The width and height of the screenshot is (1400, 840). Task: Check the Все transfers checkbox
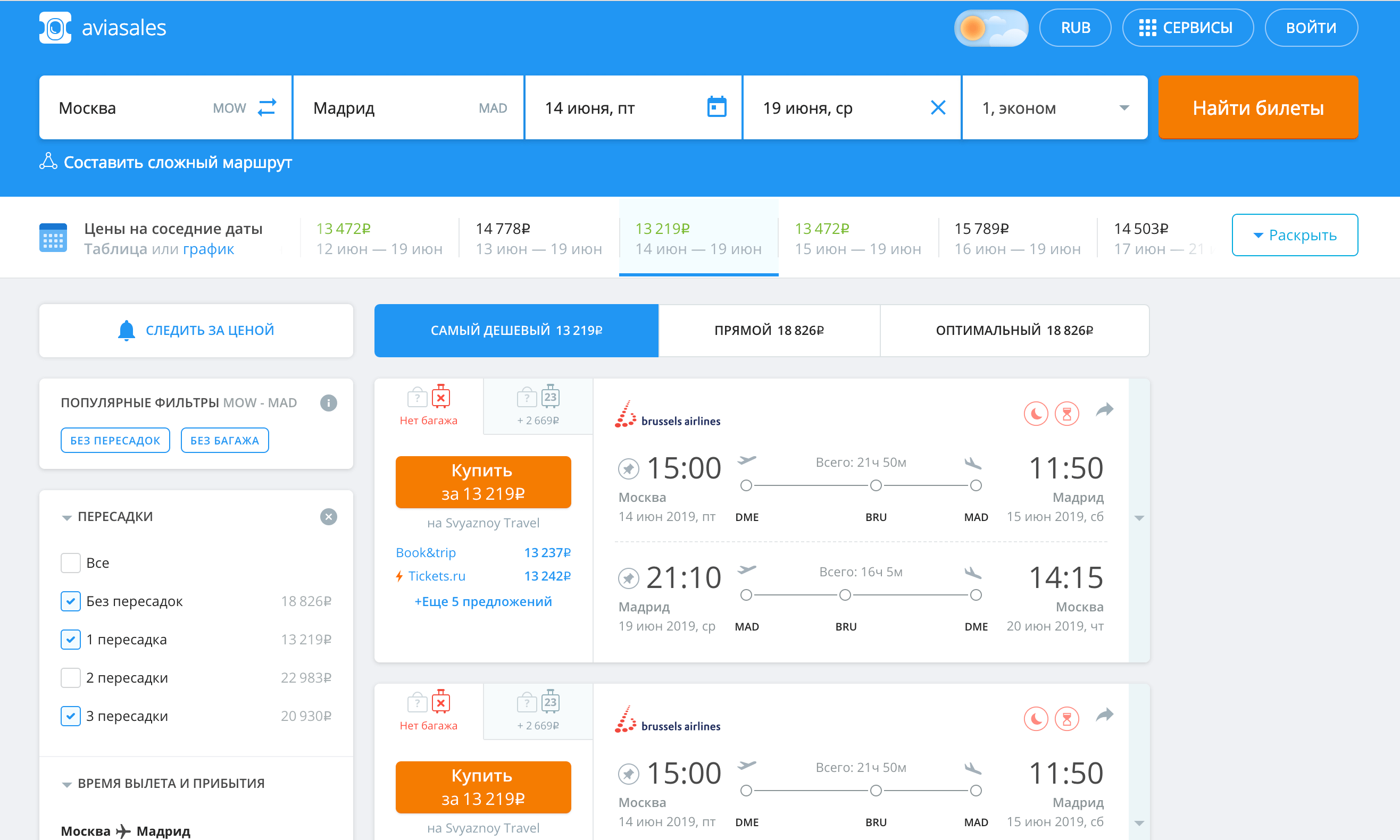[70, 562]
